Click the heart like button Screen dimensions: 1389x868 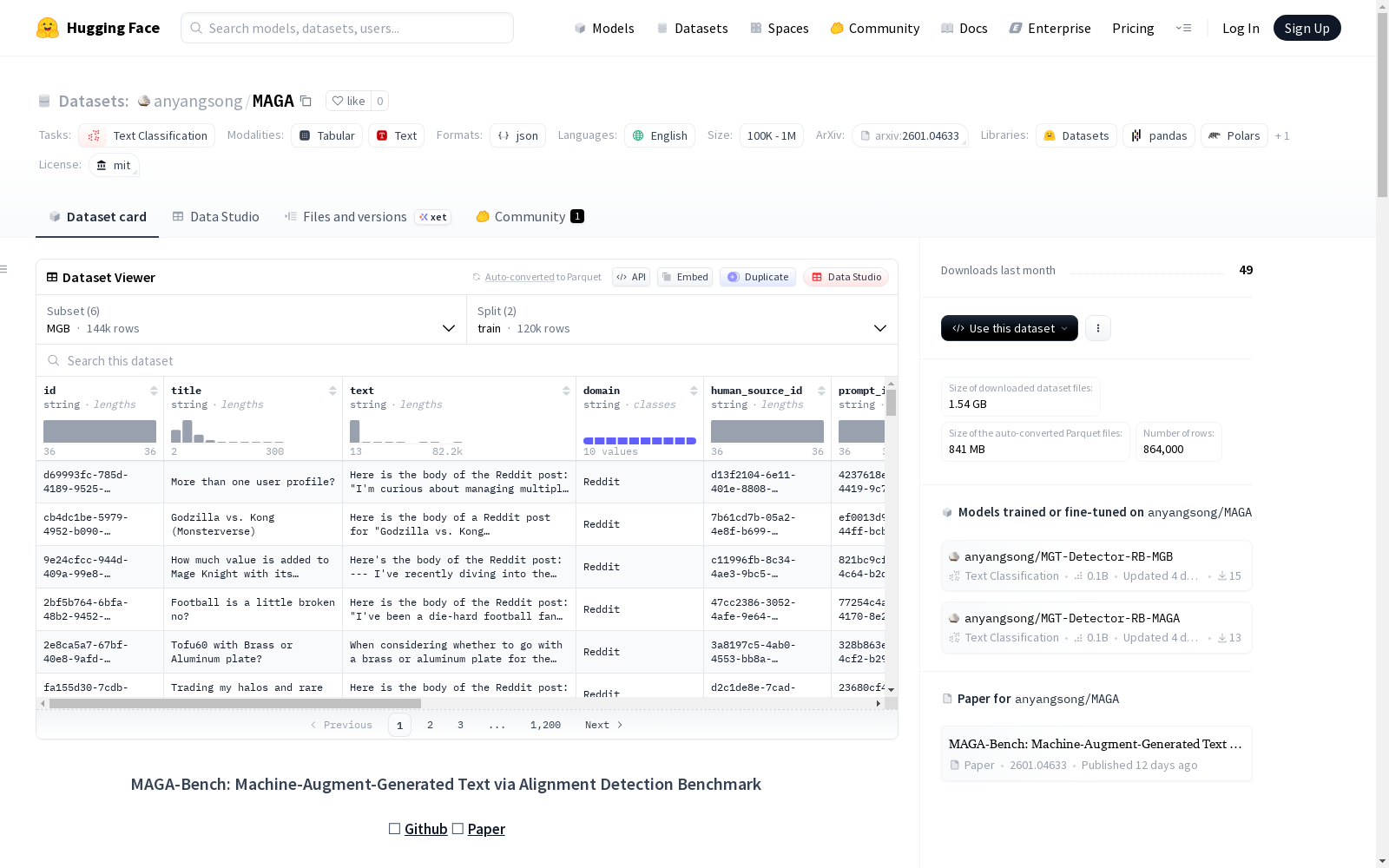click(x=348, y=101)
